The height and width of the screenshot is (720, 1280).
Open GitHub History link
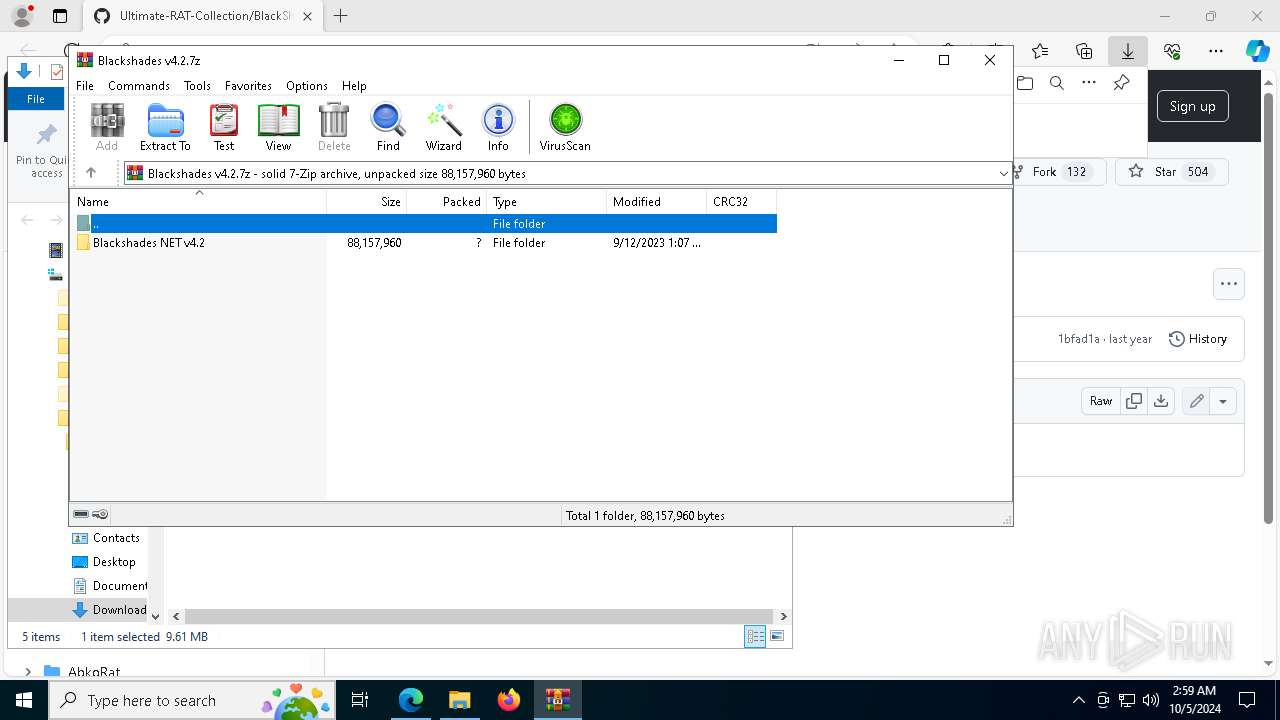pos(1198,339)
